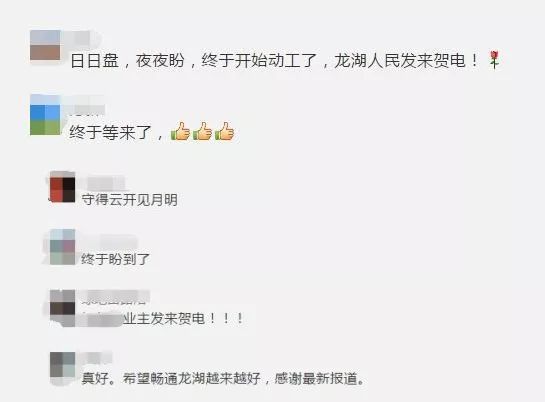The height and width of the screenshot is (402, 545).
Task: Open red-black avatar beside 守得云开见月明
Action: (62, 187)
